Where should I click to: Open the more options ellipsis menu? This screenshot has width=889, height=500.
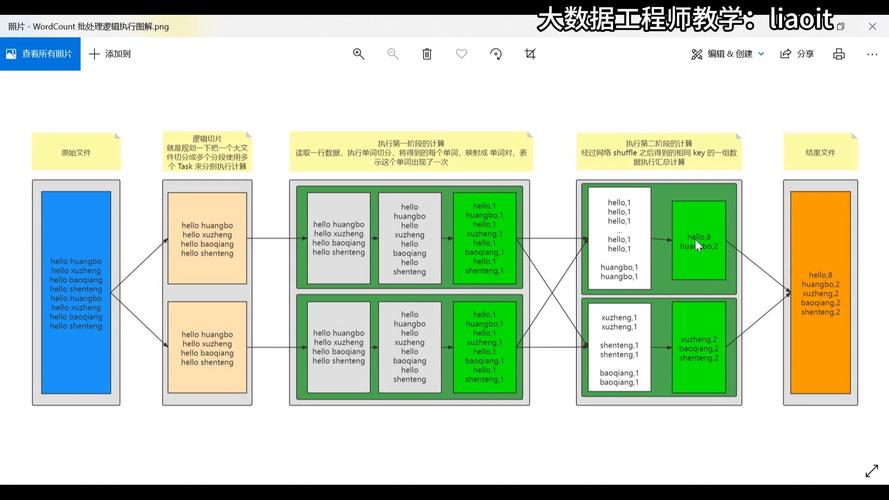872,54
